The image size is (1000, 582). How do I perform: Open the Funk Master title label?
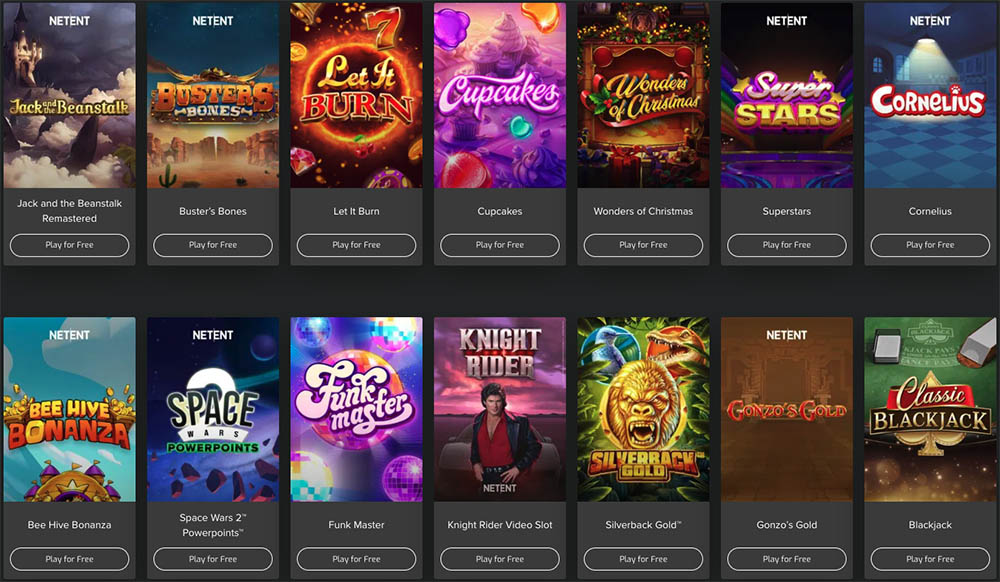(357, 525)
